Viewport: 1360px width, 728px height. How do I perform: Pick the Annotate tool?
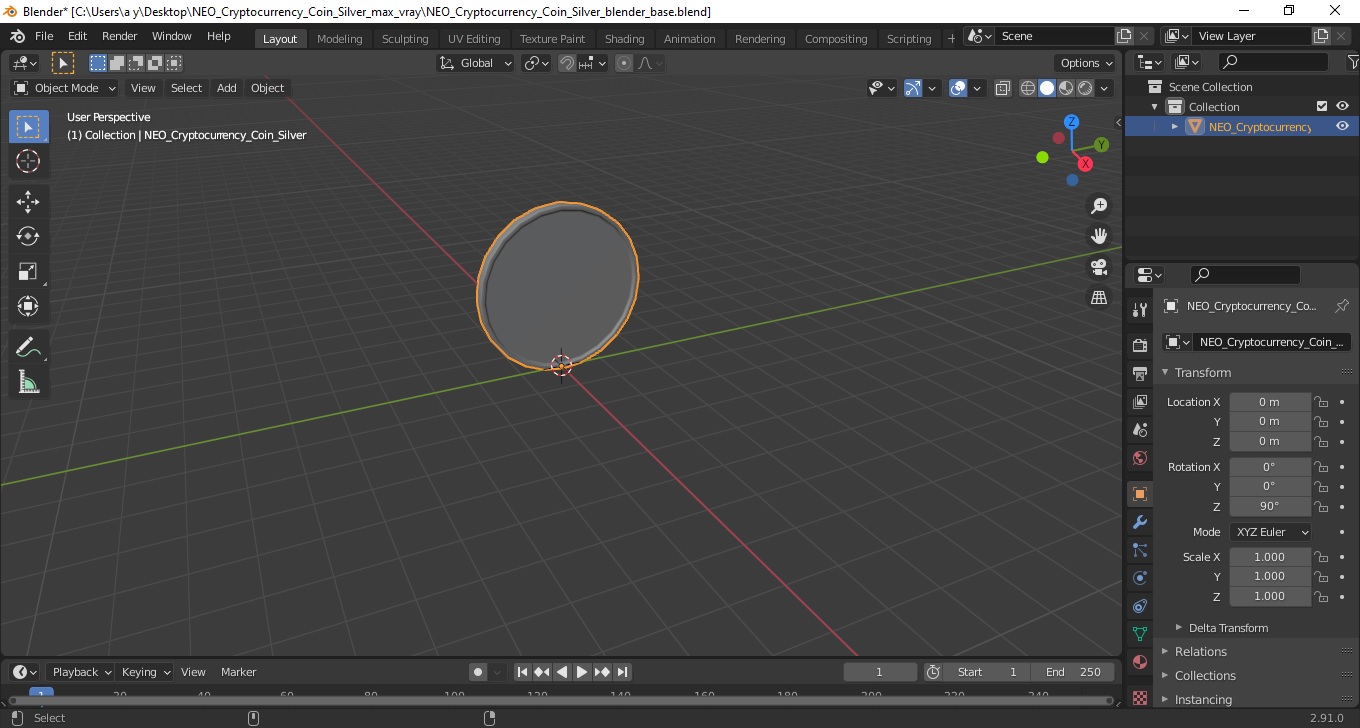coord(28,348)
